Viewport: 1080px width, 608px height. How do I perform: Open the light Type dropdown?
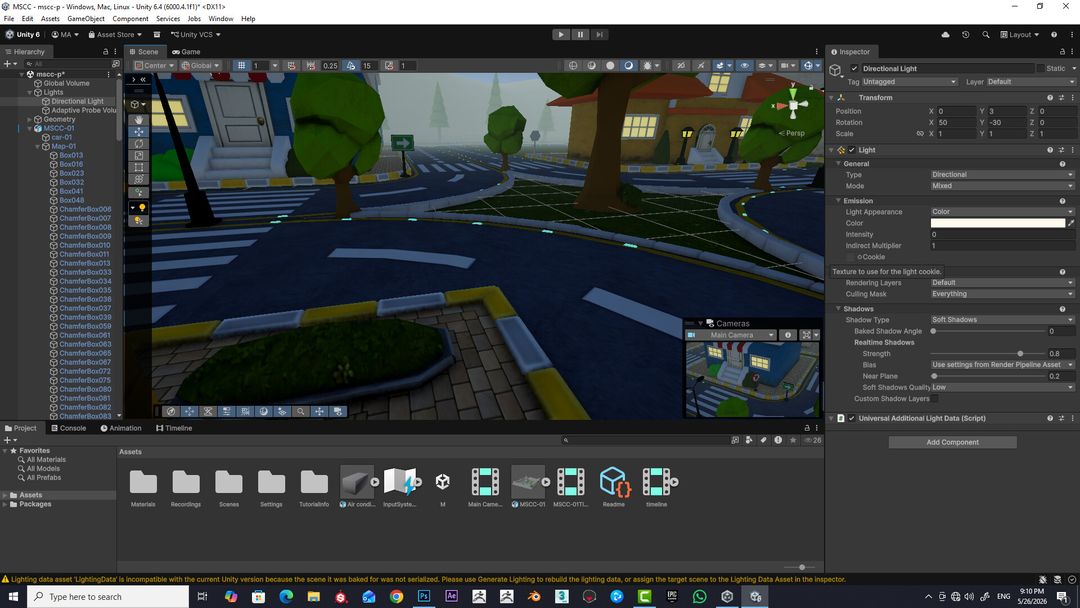tap(1002, 175)
